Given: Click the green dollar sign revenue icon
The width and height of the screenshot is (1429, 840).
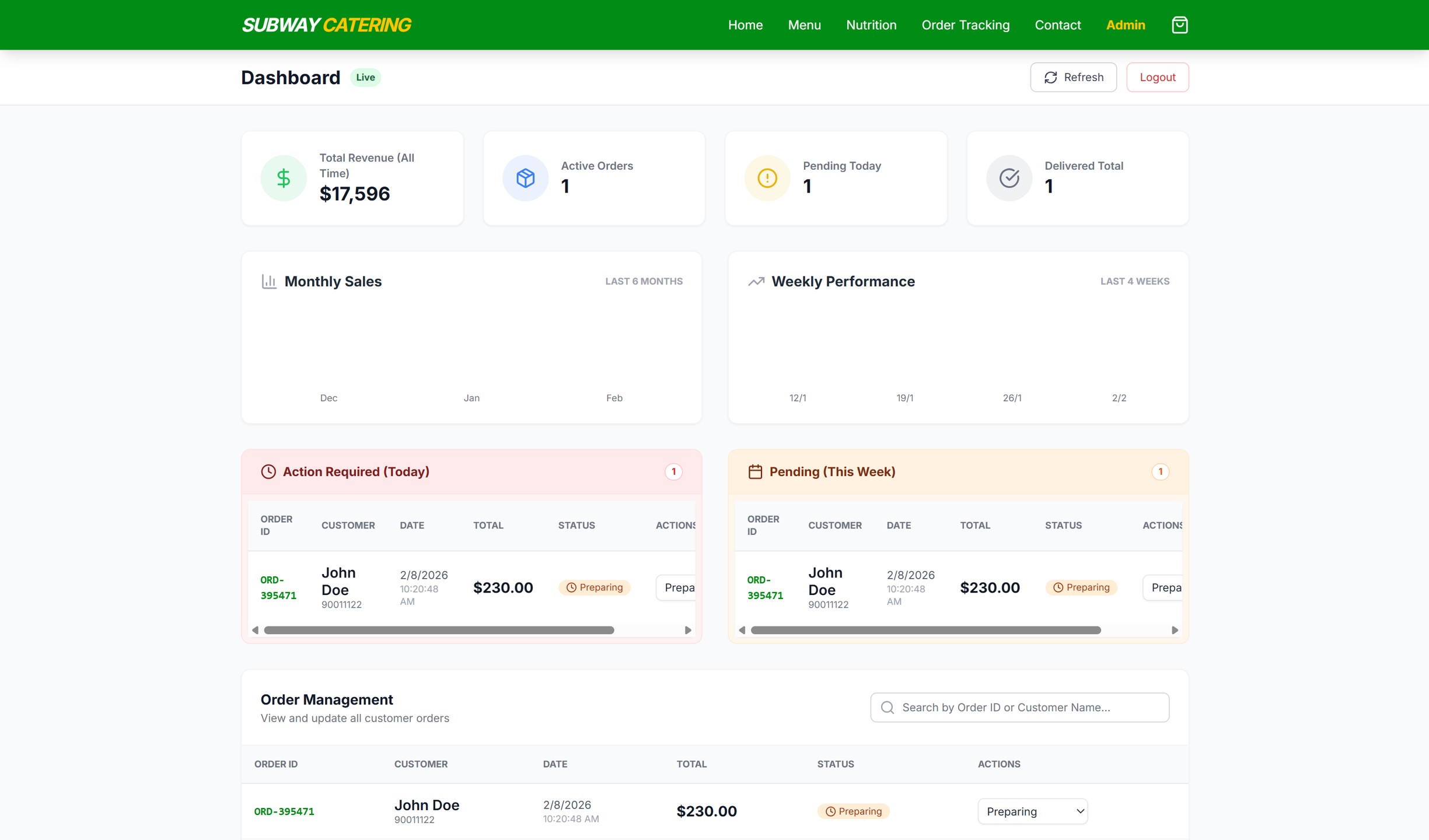Looking at the screenshot, I should point(284,178).
